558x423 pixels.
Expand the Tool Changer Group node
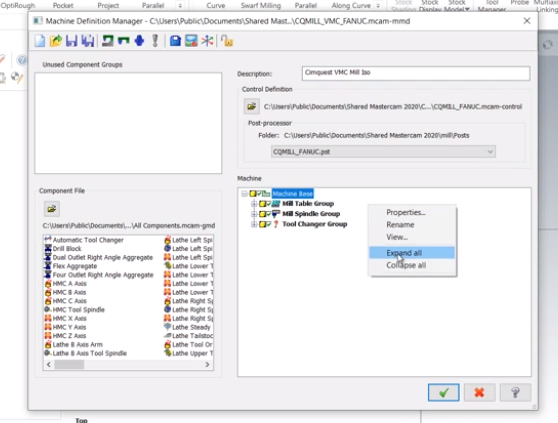click(254, 224)
